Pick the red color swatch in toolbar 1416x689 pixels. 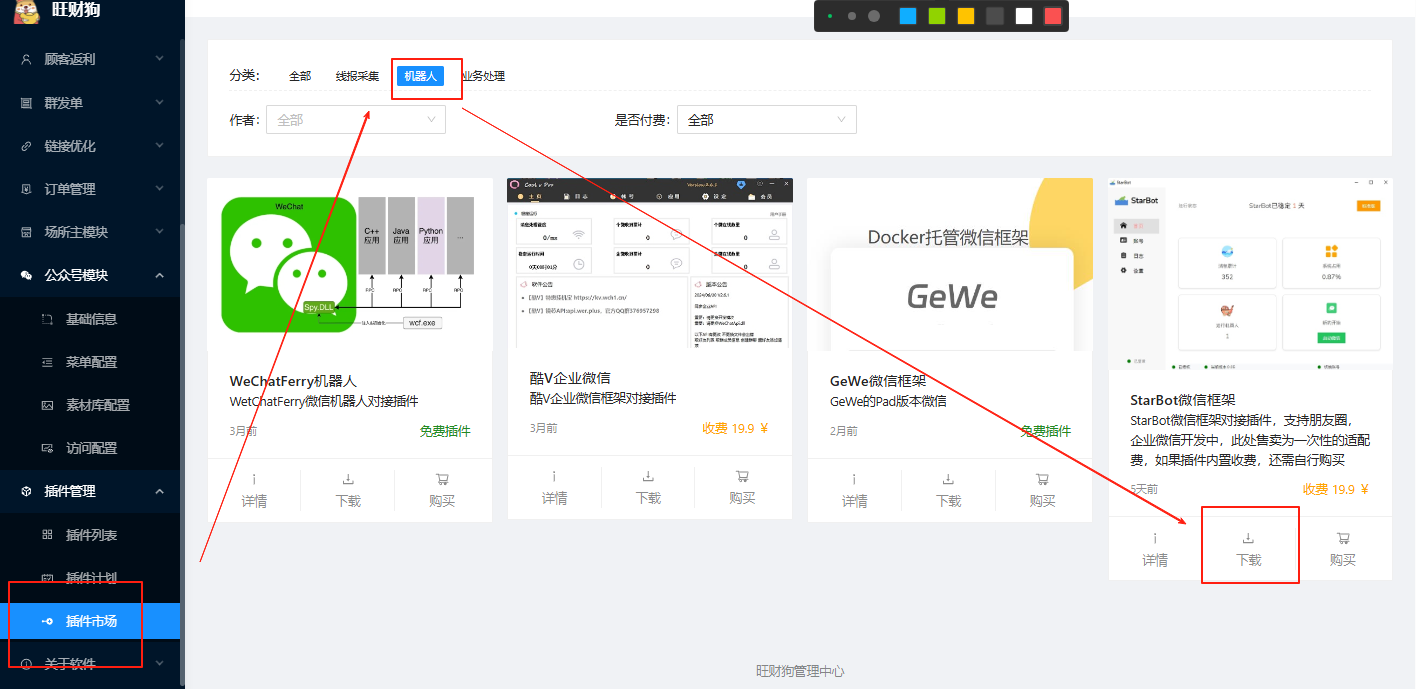(1052, 16)
